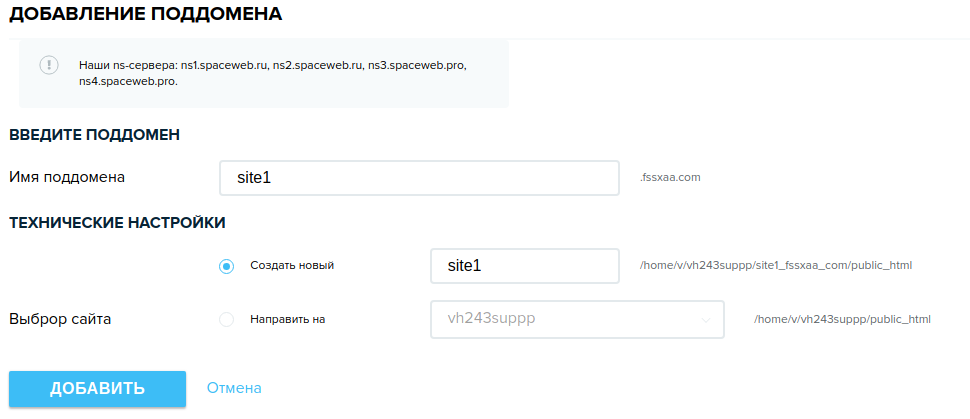Click the "ДОБАВЛЕНИЕ ПОДДОМЕНА" page heading
This screenshot has width=970, height=419.
145,14
